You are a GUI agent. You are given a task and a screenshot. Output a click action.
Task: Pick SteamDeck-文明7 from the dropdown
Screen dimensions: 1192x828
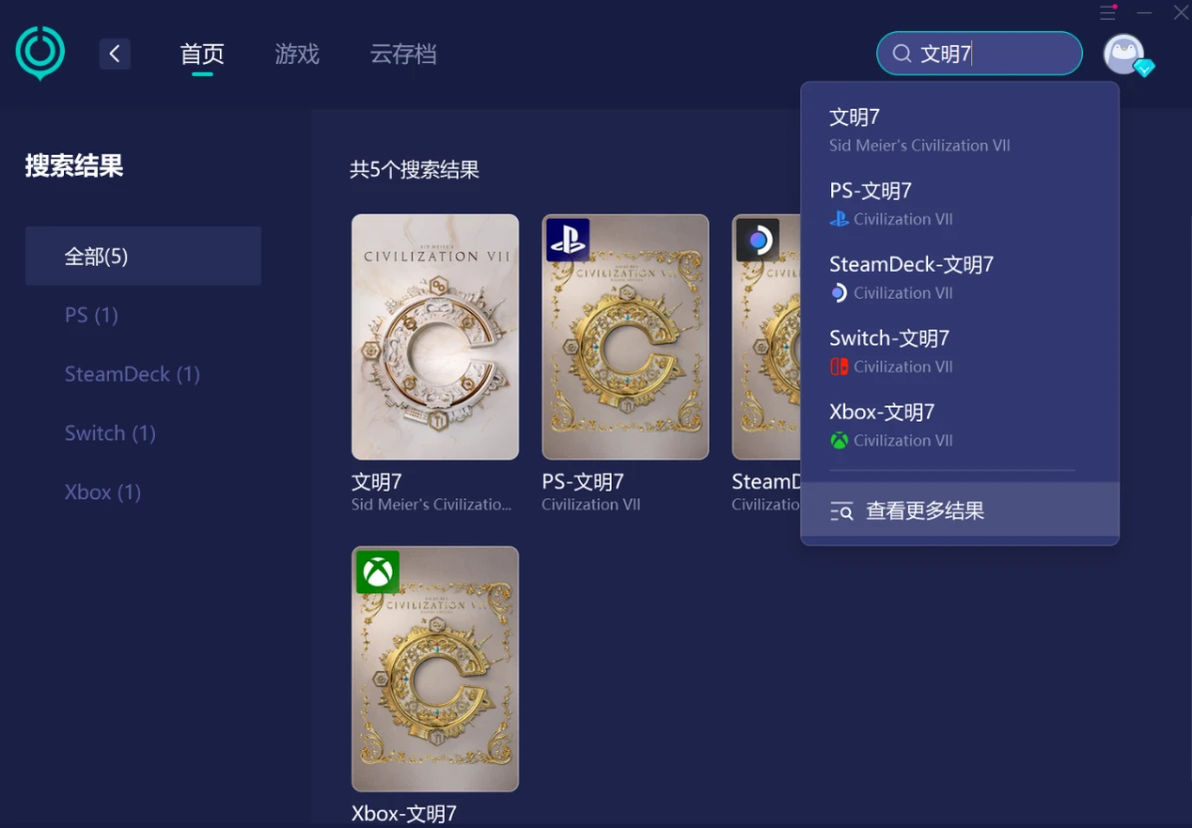click(x=959, y=278)
